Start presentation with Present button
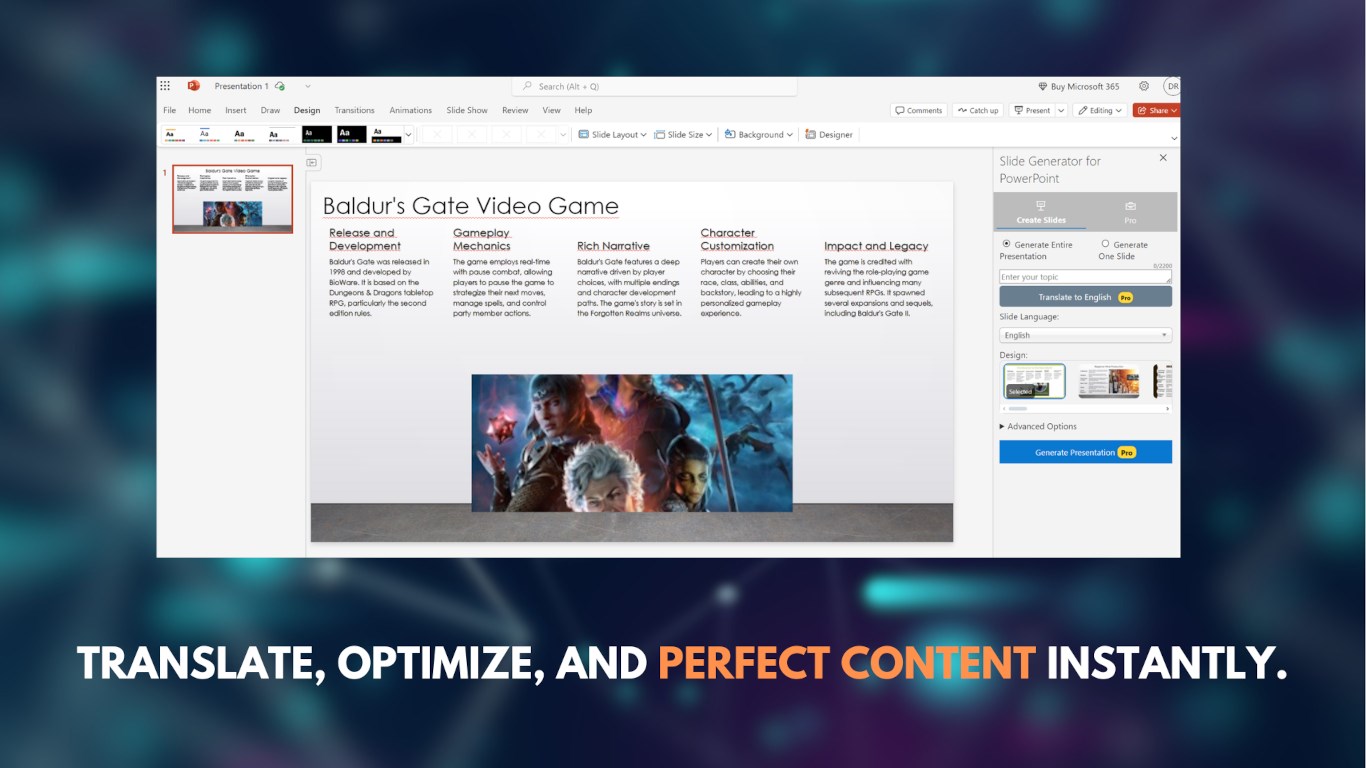Viewport: 1366px width, 768px height. coord(1032,110)
